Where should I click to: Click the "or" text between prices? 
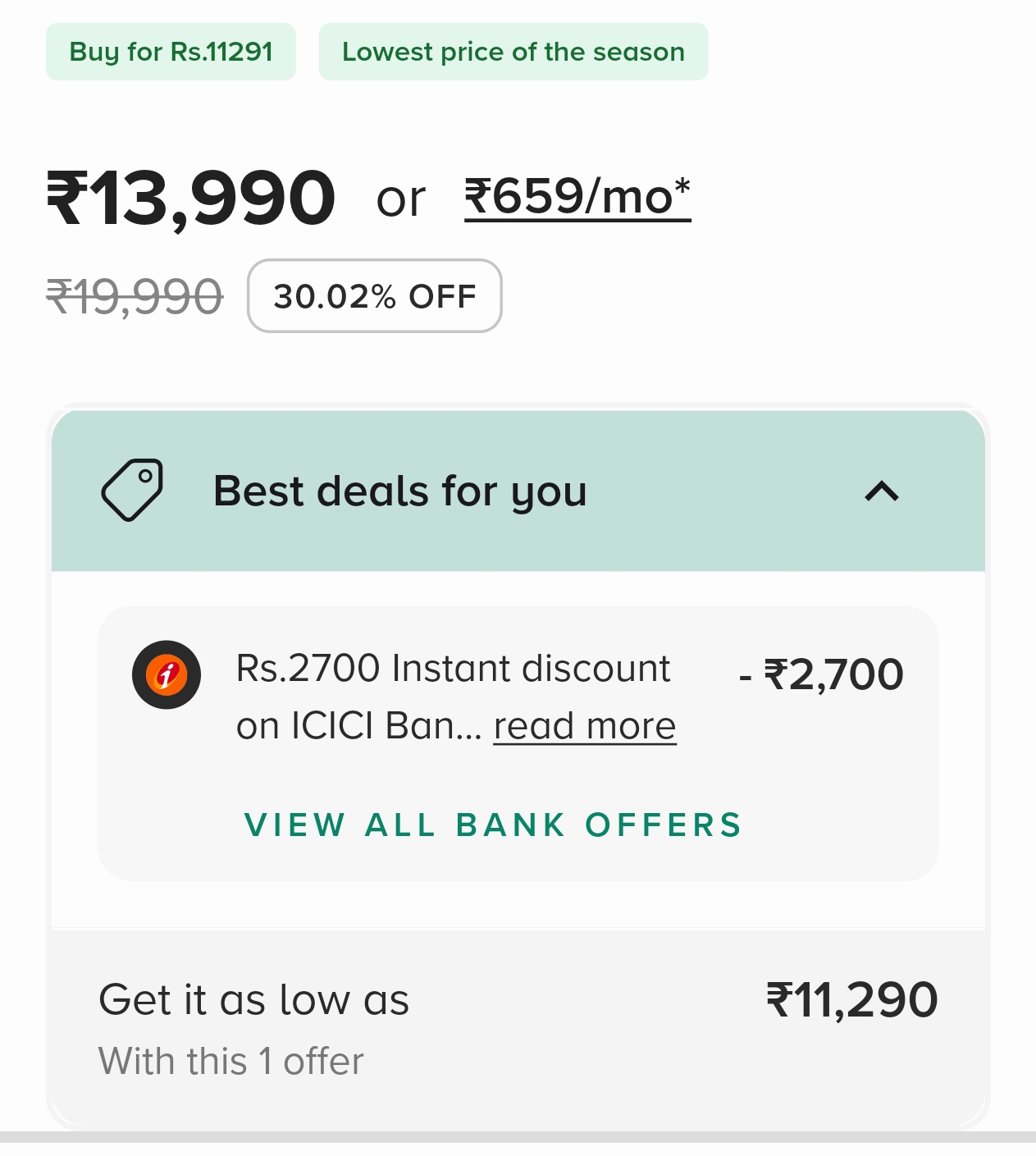(x=400, y=199)
